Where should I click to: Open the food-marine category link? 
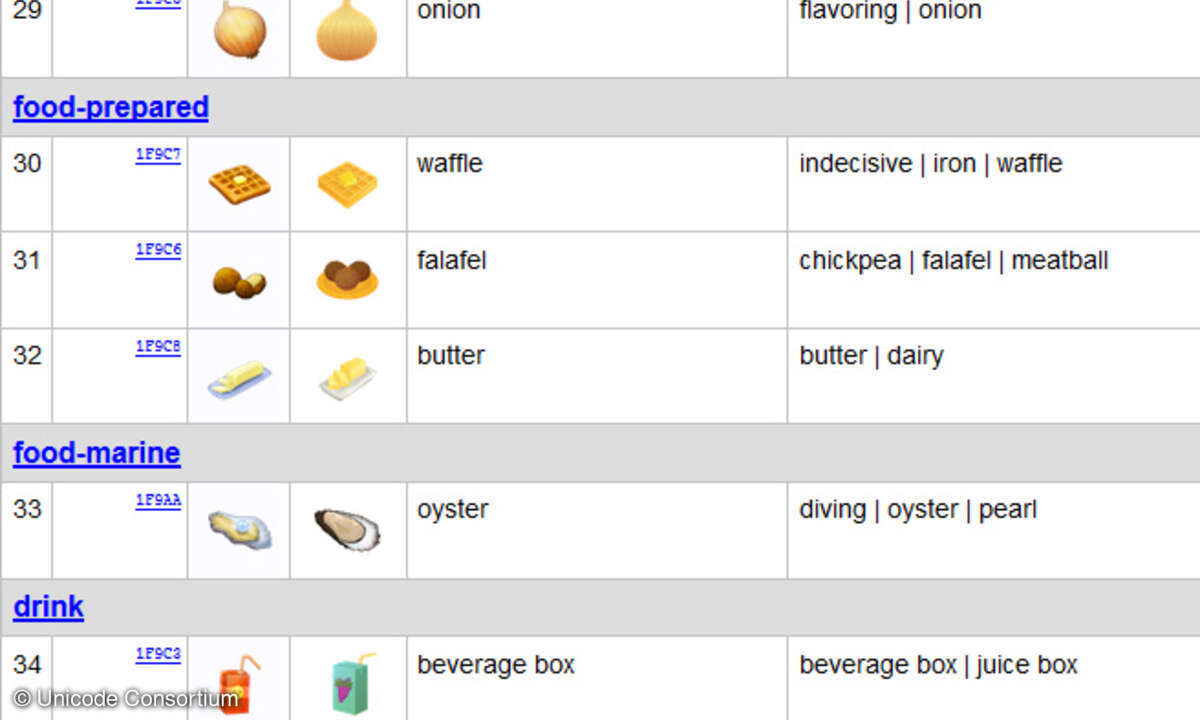(96, 453)
